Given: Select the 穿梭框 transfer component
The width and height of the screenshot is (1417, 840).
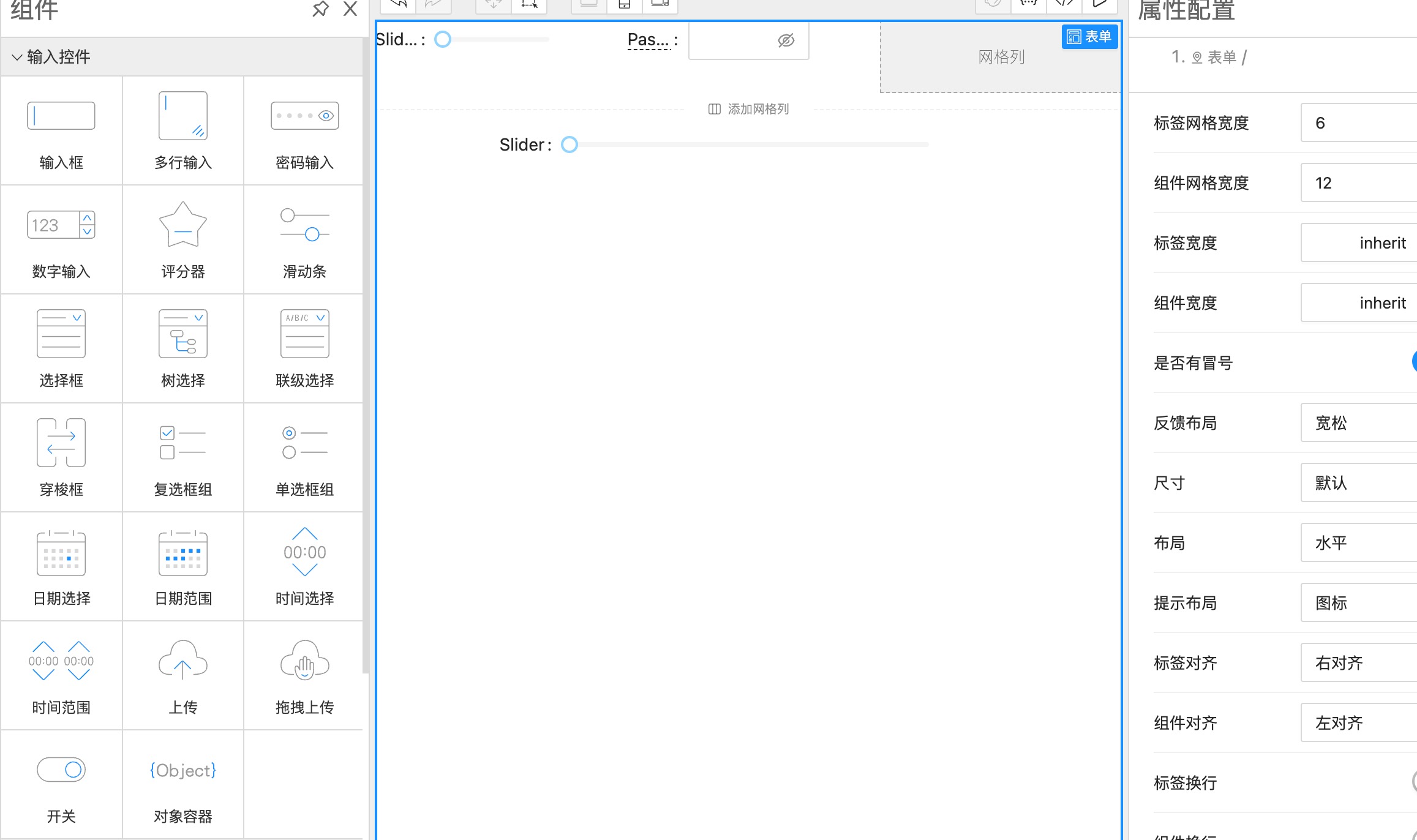Looking at the screenshot, I should click(x=61, y=457).
